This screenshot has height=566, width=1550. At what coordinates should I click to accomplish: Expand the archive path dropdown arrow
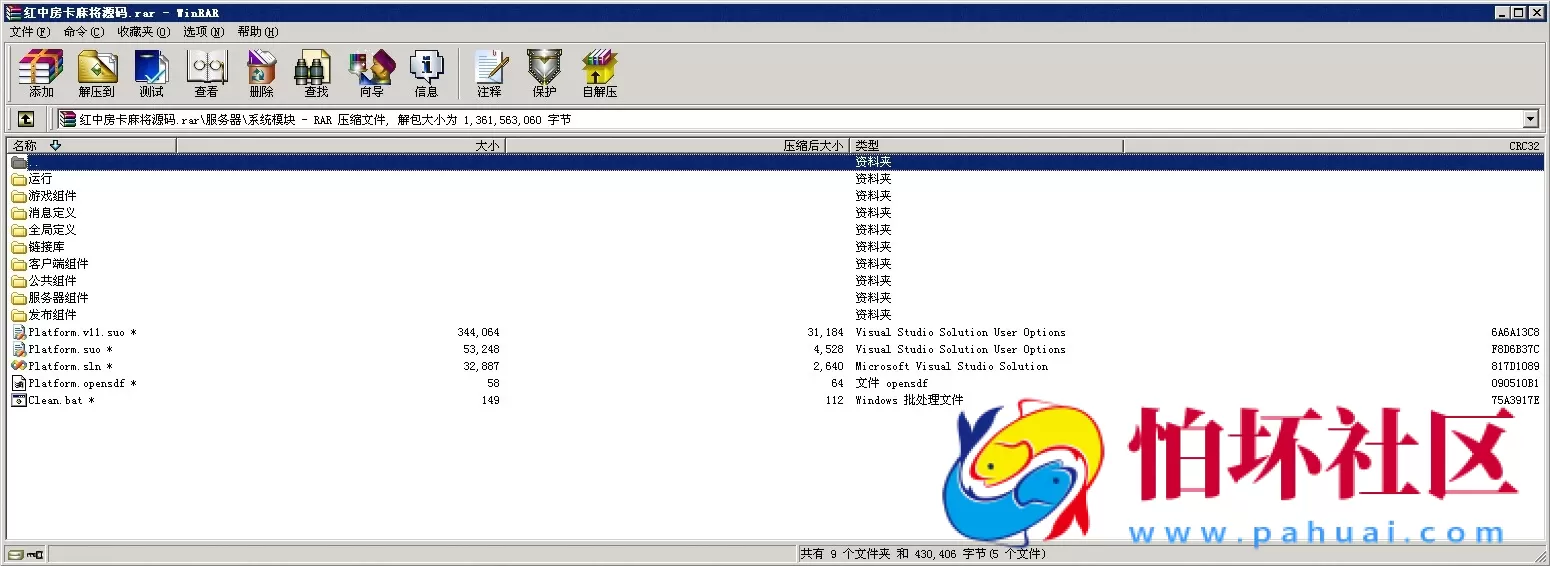pyautogui.click(x=1530, y=120)
